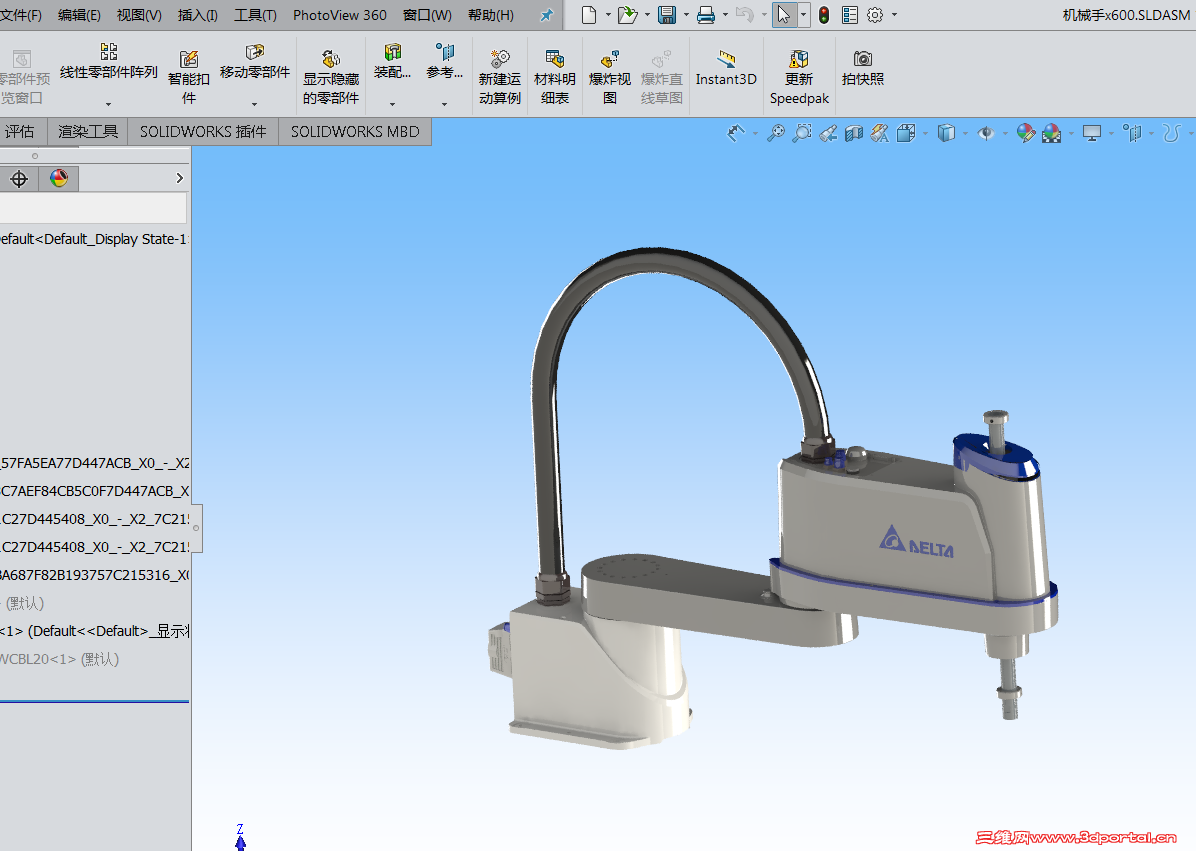Viewport: 1196px width, 851px height.
Task: Open the DisplayManager color ball tab
Action: pos(59,178)
